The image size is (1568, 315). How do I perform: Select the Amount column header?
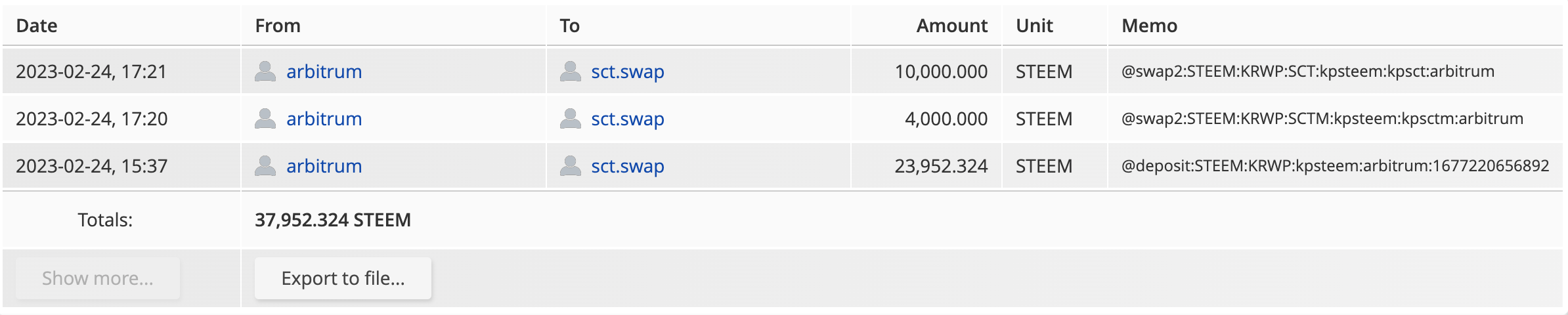coord(951,26)
